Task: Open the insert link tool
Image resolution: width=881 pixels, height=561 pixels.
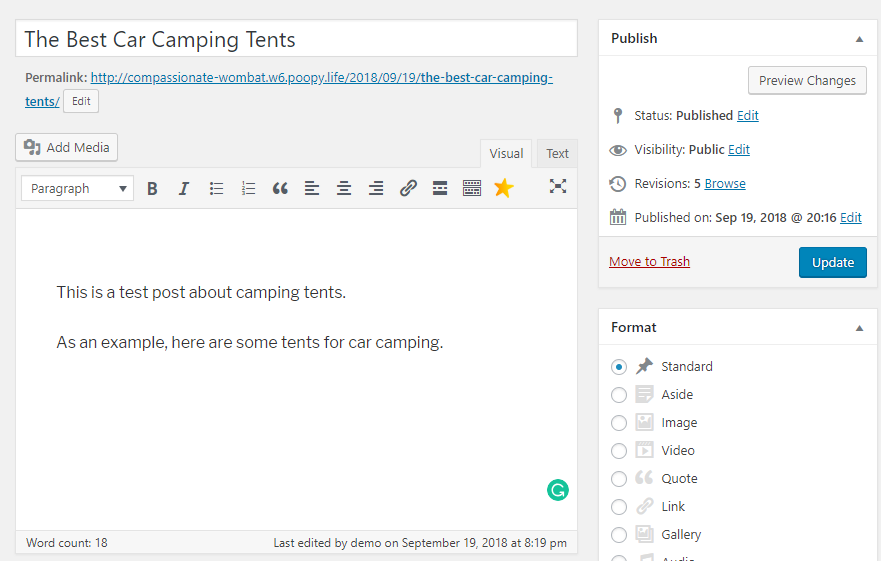Action: pyautogui.click(x=408, y=188)
